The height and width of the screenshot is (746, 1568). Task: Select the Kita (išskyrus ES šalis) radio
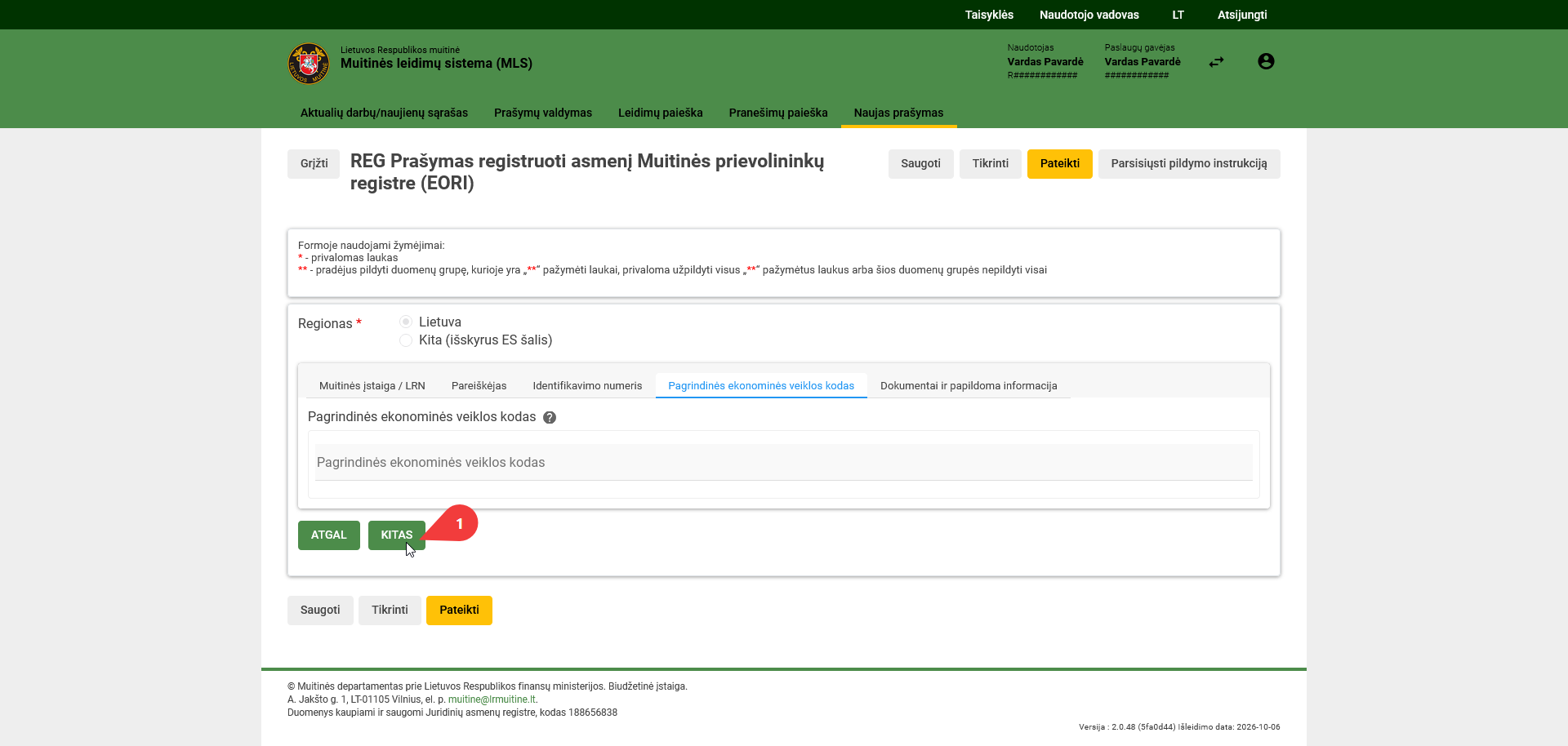[406, 340]
